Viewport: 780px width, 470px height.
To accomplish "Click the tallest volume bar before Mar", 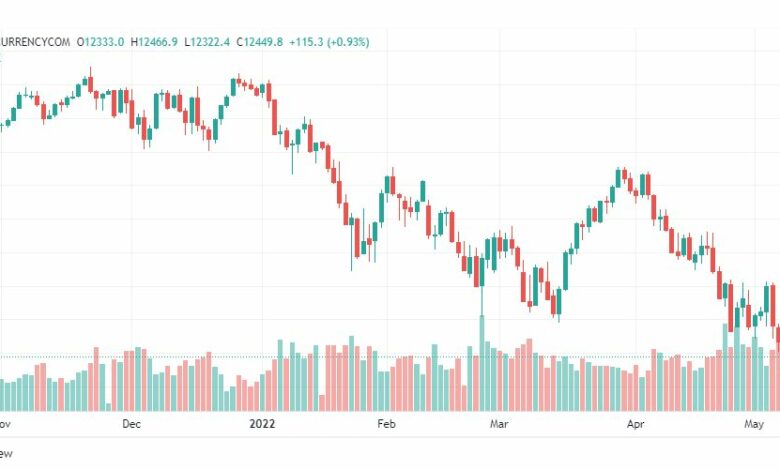I will tap(482, 363).
